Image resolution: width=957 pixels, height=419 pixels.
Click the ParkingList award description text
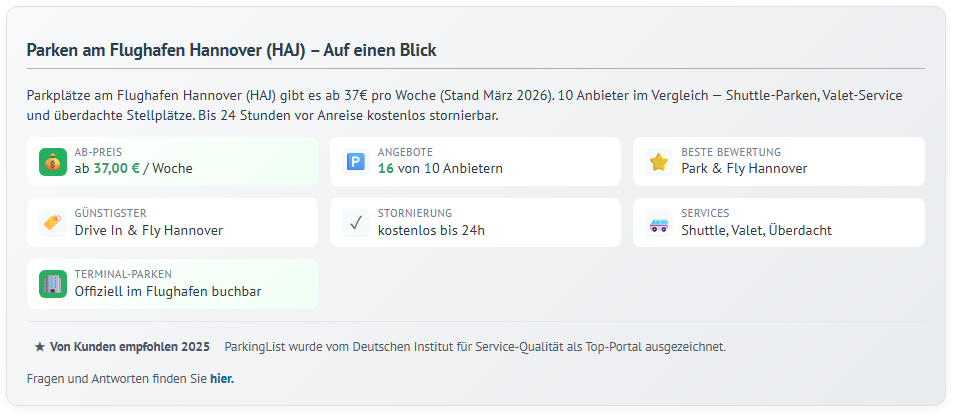click(x=475, y=347)
